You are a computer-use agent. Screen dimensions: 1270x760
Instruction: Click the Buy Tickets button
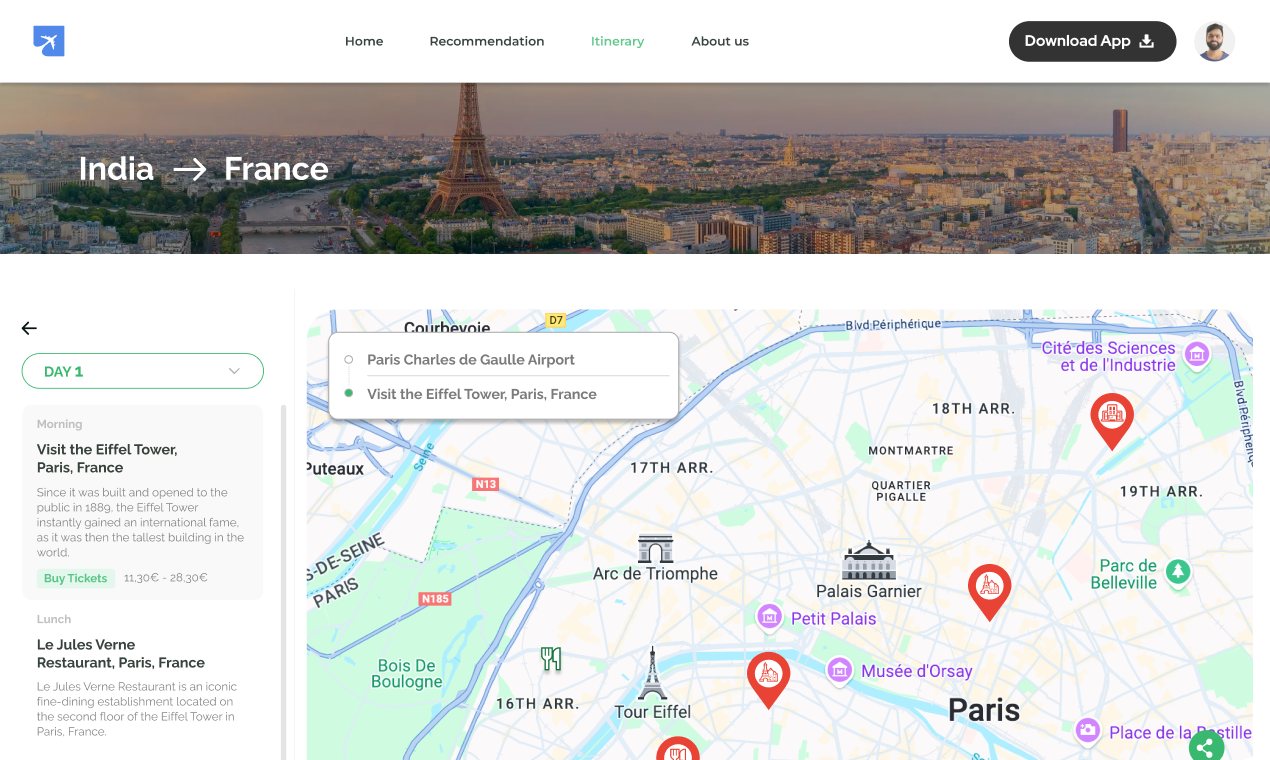[x=76, y=578]
